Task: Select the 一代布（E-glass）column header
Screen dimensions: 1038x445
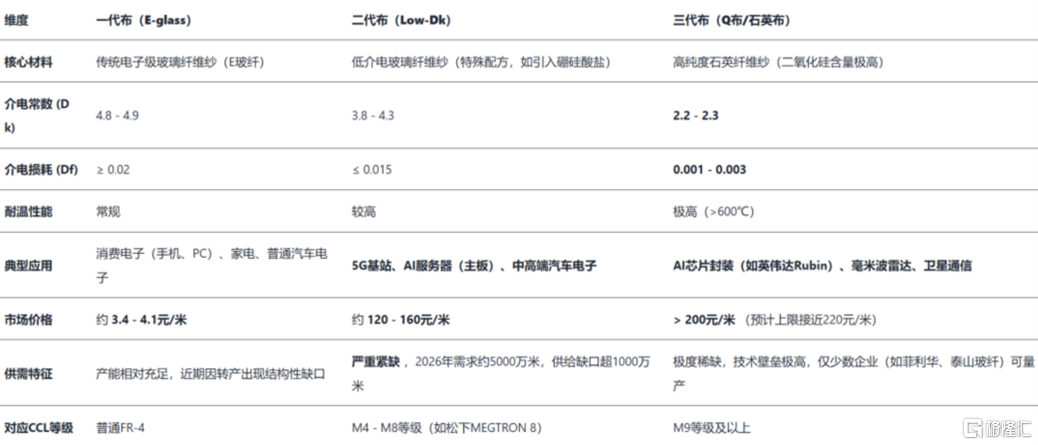Action: coord(144,21)
